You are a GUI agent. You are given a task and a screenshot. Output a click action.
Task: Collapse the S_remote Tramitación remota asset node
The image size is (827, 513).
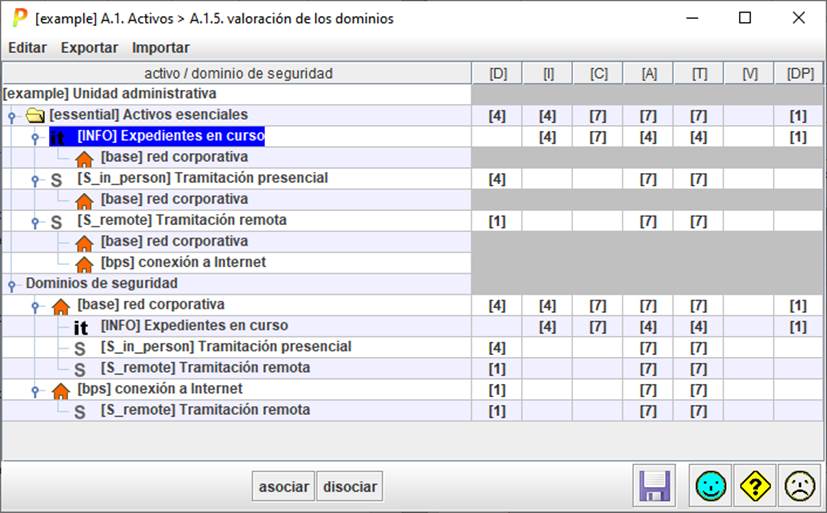[37, 222]
